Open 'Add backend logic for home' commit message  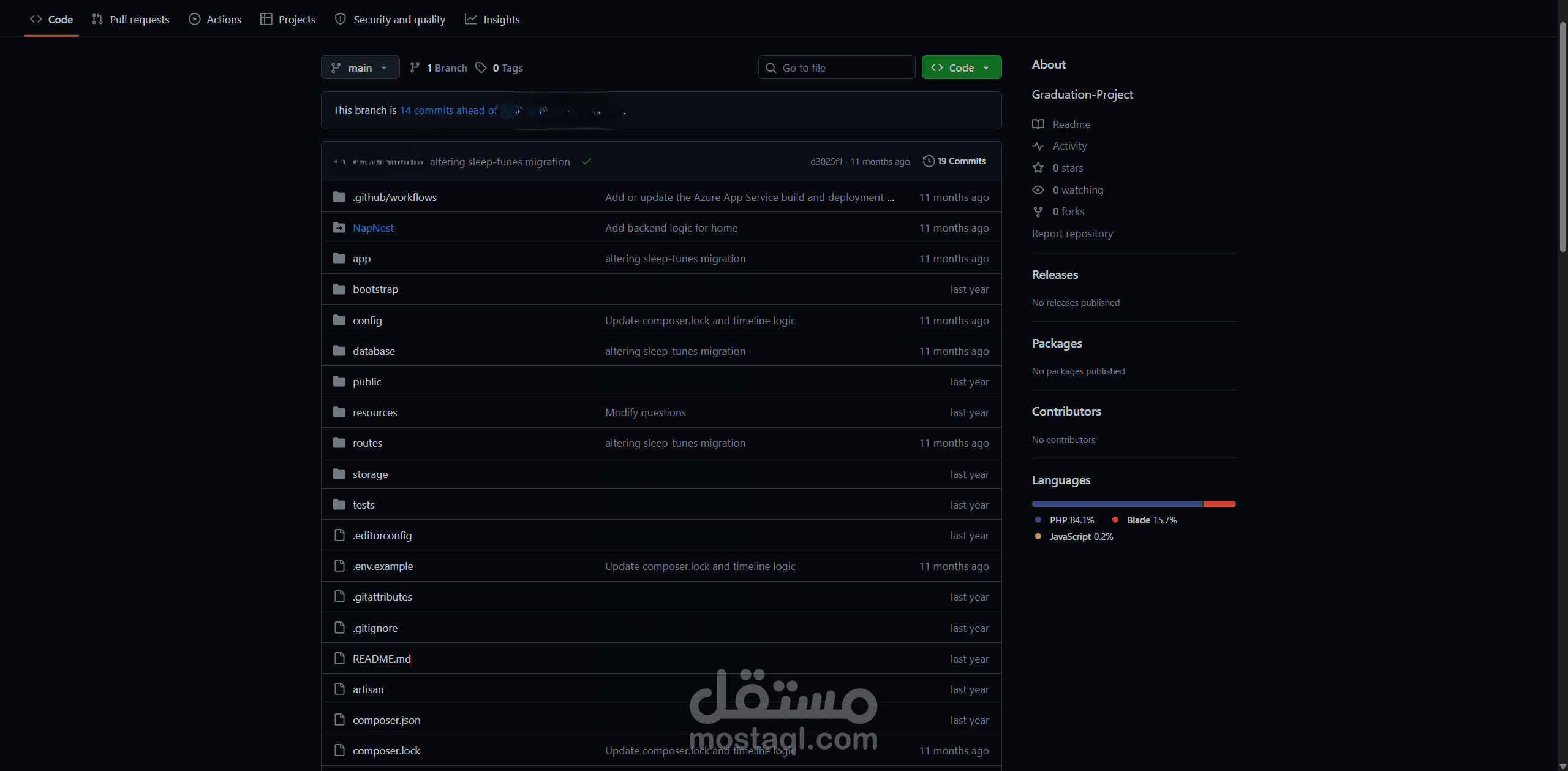pos(671,227)
